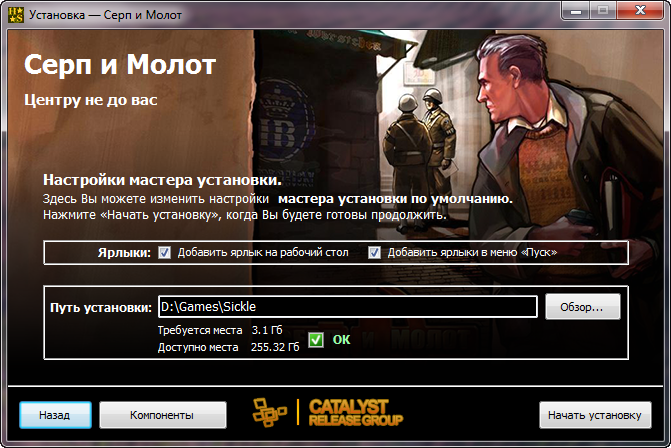The height and width of the screenshot is (448, 671).
Task: Click the CATALYST RELEASE GROUP text logo
Action: tap(356, 412)
